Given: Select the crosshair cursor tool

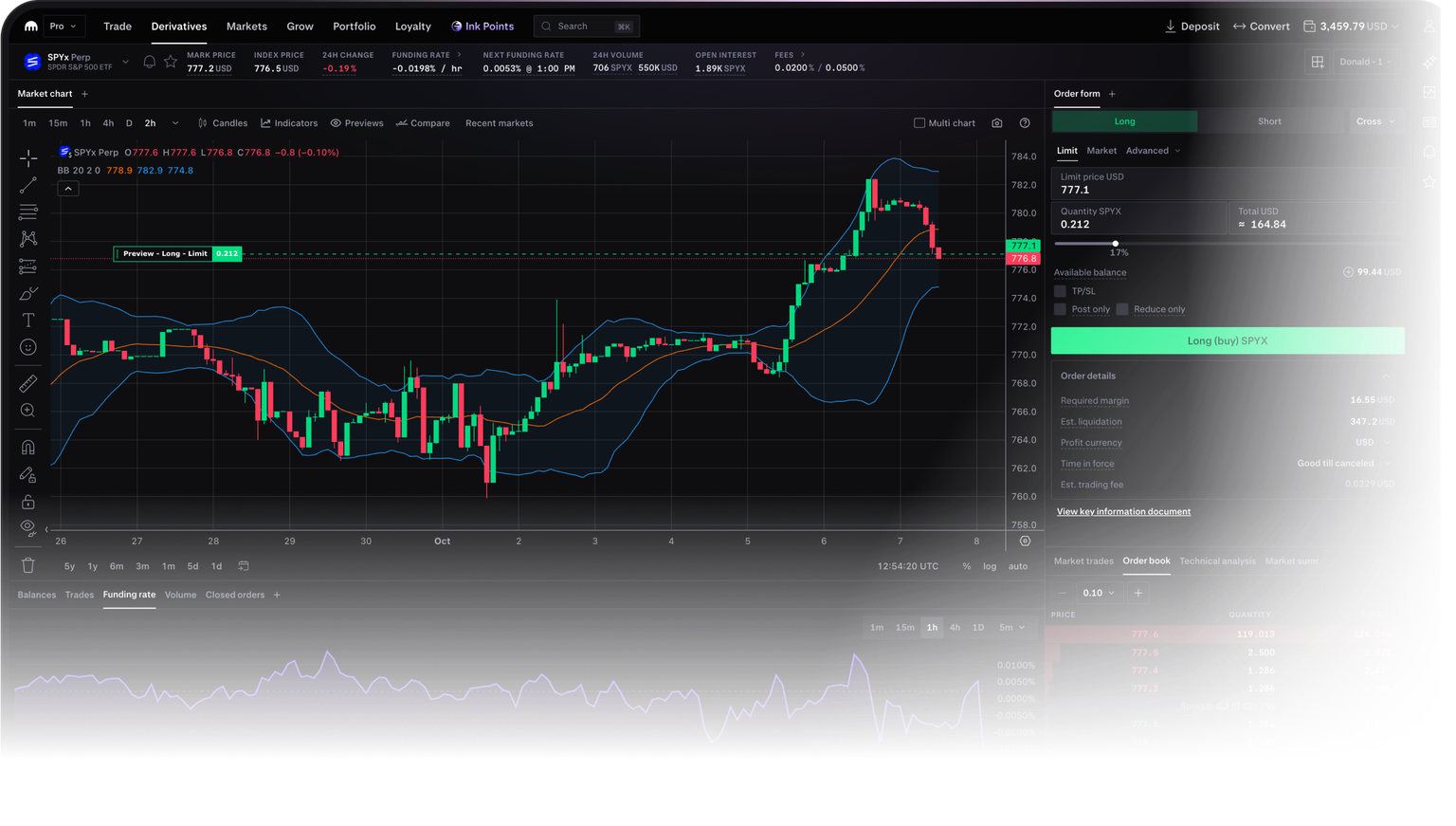Looking at the screenshot, I should [28, 157].
